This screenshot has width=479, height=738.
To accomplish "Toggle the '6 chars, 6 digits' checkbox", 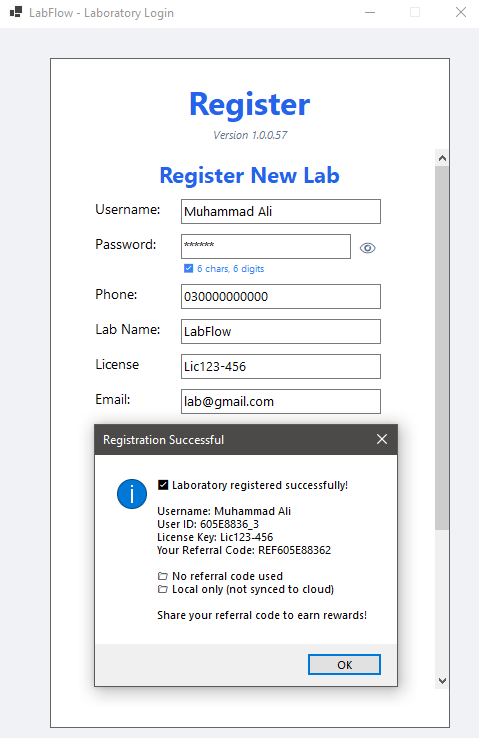I will click(188, 268).
